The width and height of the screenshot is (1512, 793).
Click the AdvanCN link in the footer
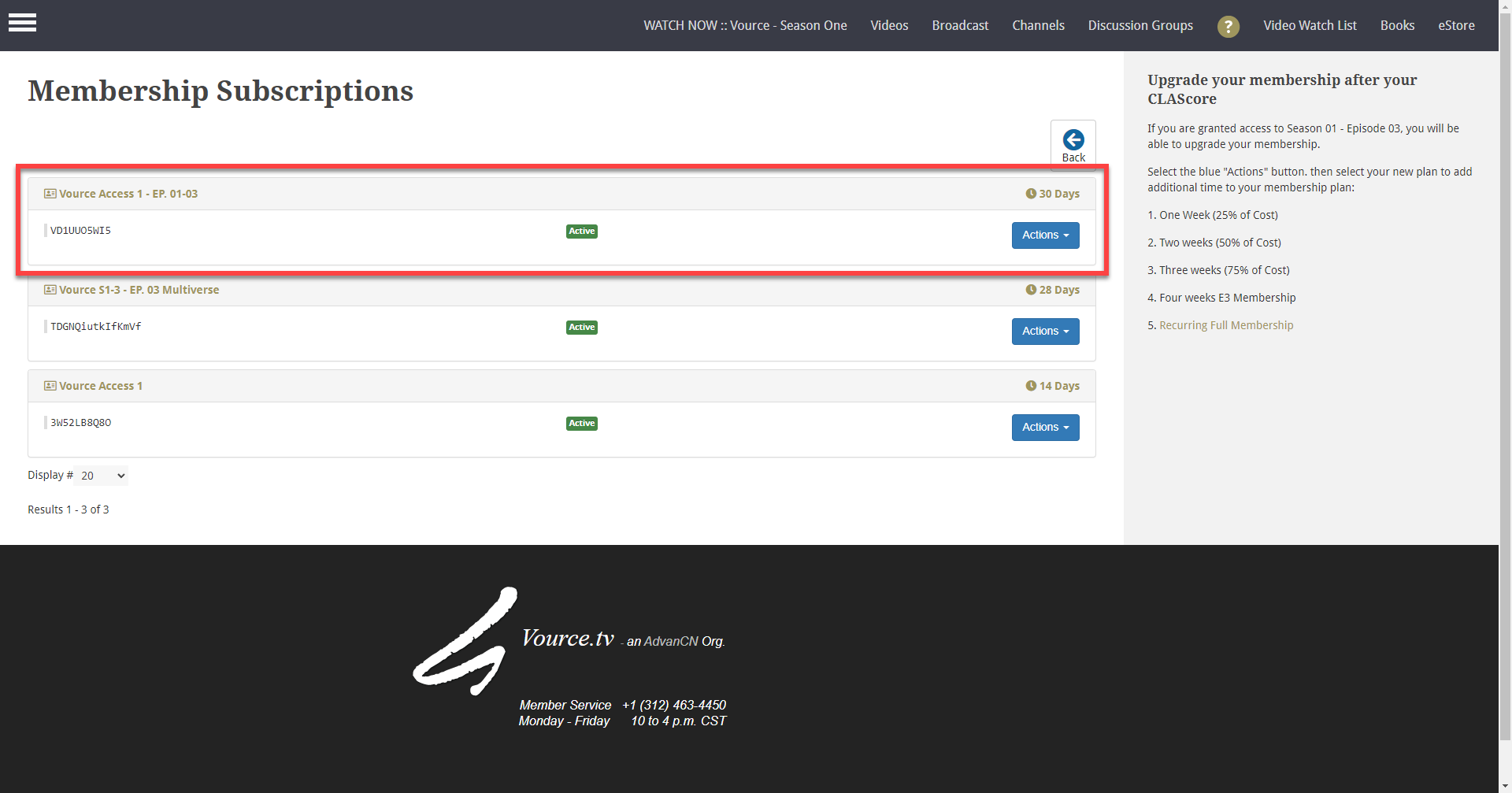pos(671,642)
